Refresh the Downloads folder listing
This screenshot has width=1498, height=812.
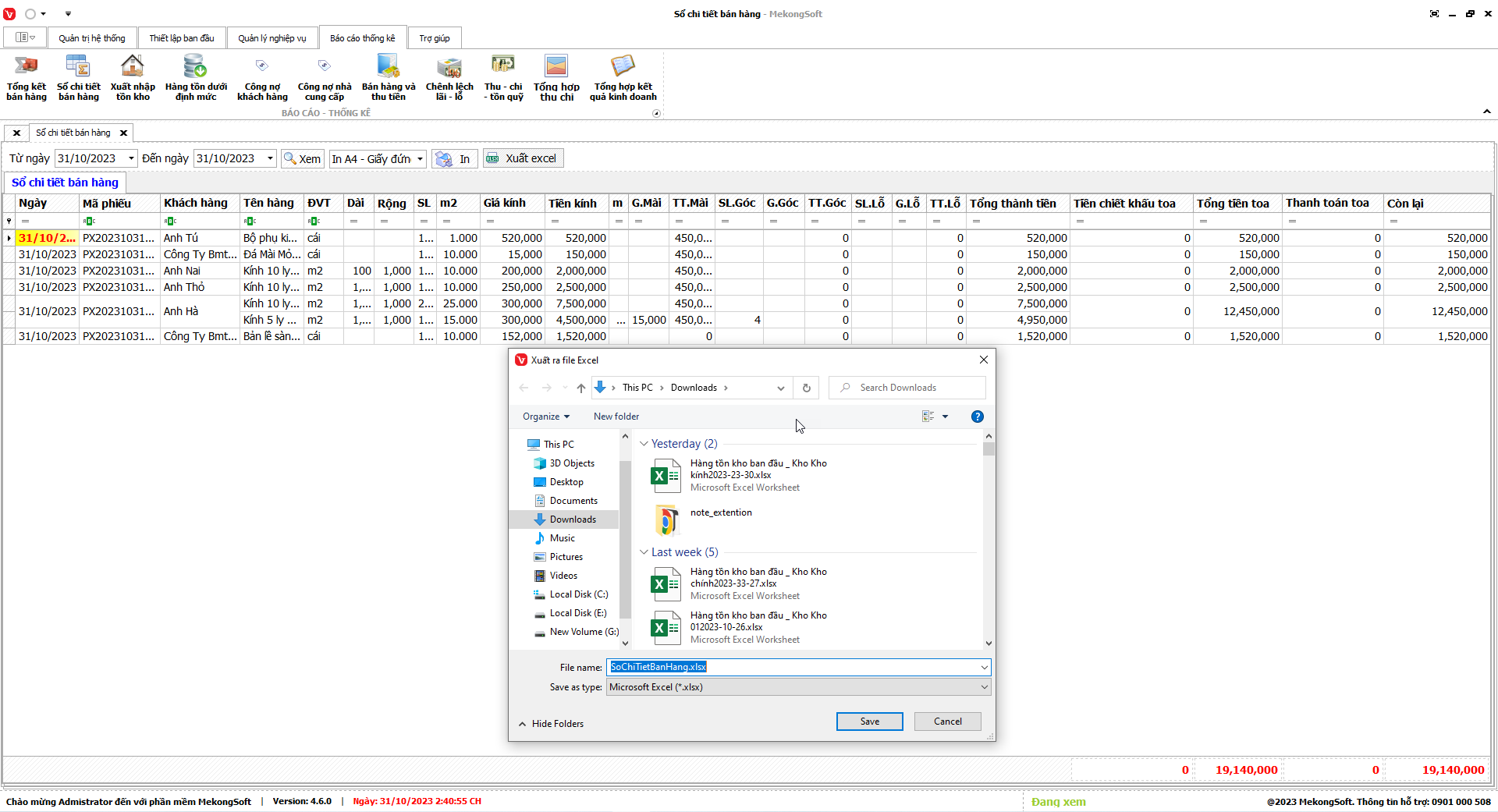tap(807, 388)
